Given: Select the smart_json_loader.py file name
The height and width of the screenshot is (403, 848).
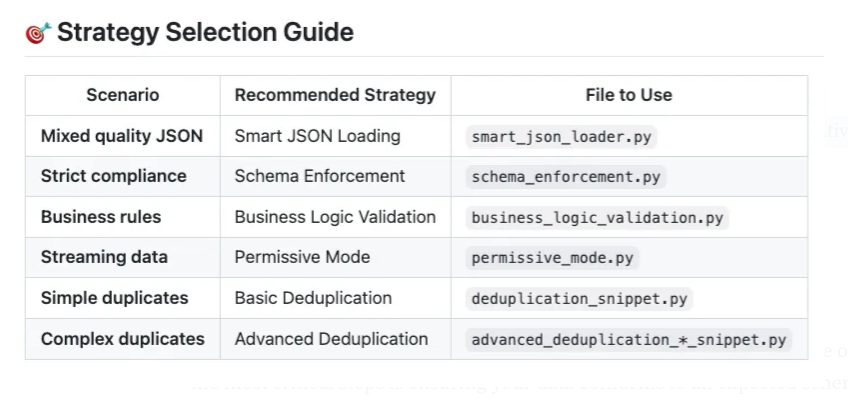Looking at the screenshot, I should pyautogui.click(x=563, y=137).
